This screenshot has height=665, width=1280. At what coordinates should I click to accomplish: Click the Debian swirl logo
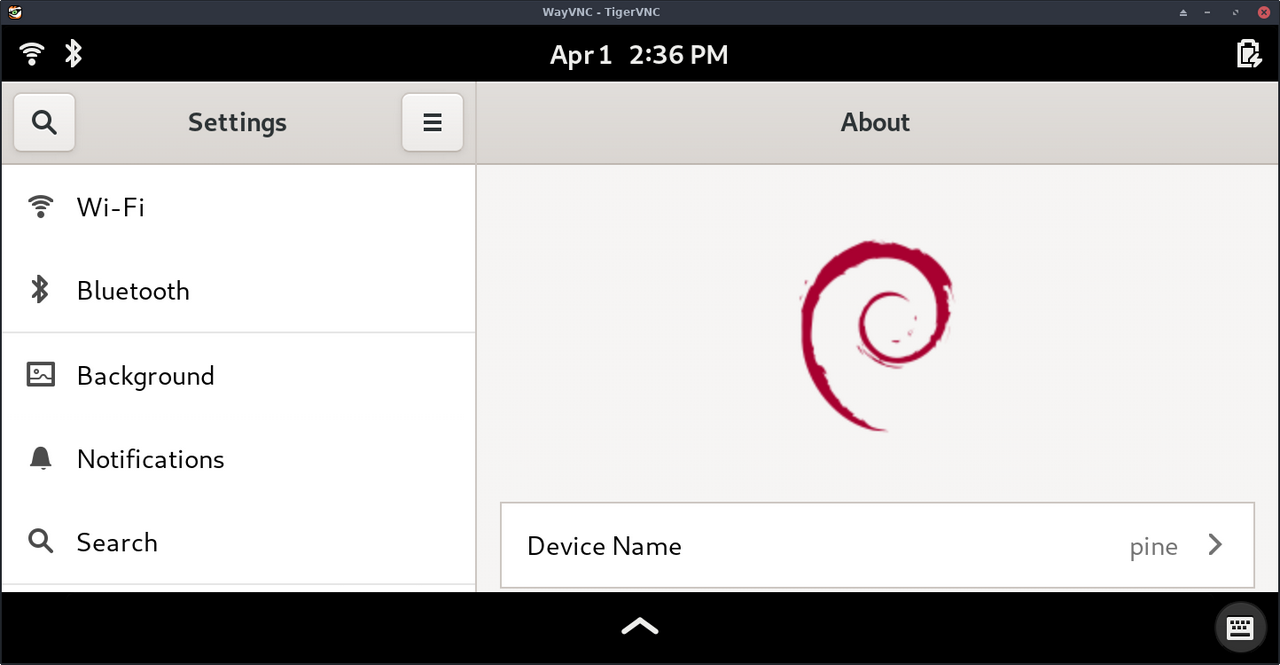coord(877,335)
